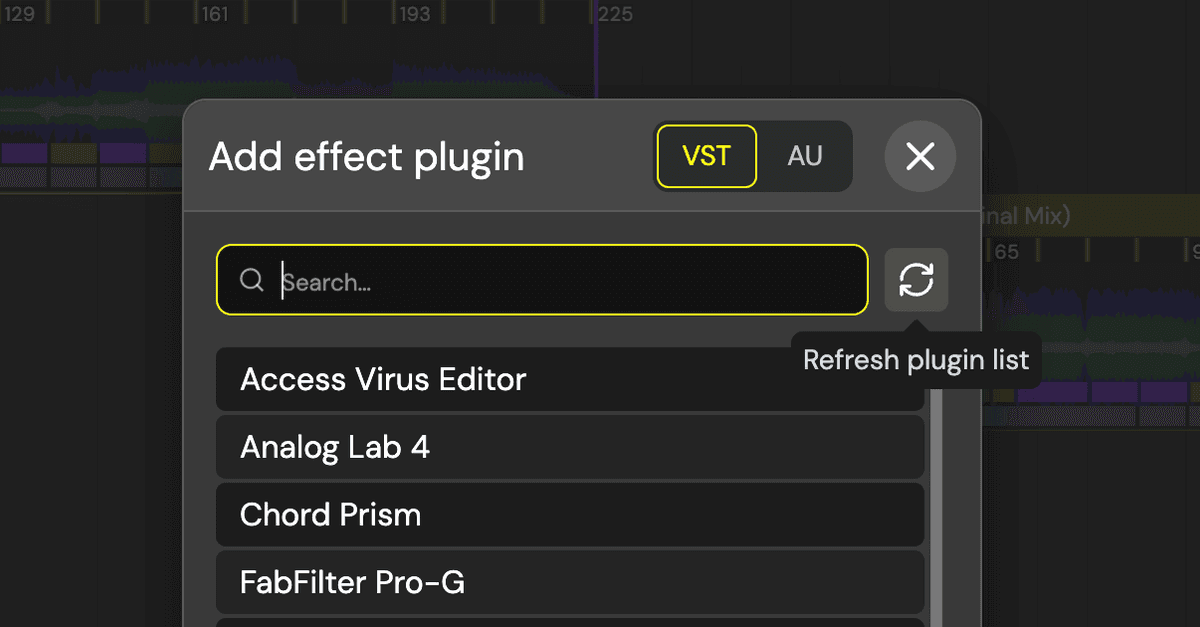Switch to the VST plugin format
Viewport: 1200px width, 627px height.
click(x=706, y=156)
